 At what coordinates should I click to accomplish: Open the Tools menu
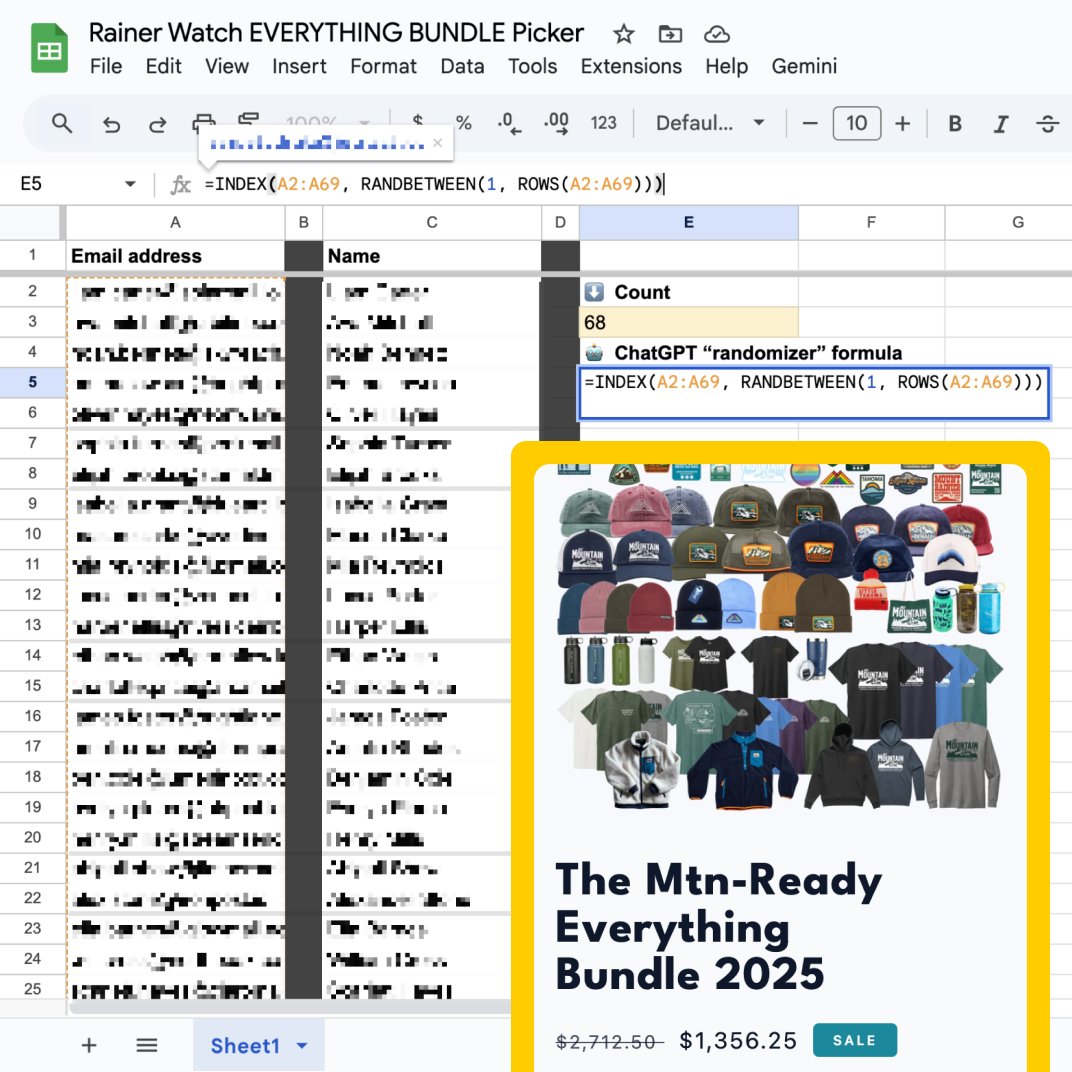pyautogui.click(x=532, y=66)
